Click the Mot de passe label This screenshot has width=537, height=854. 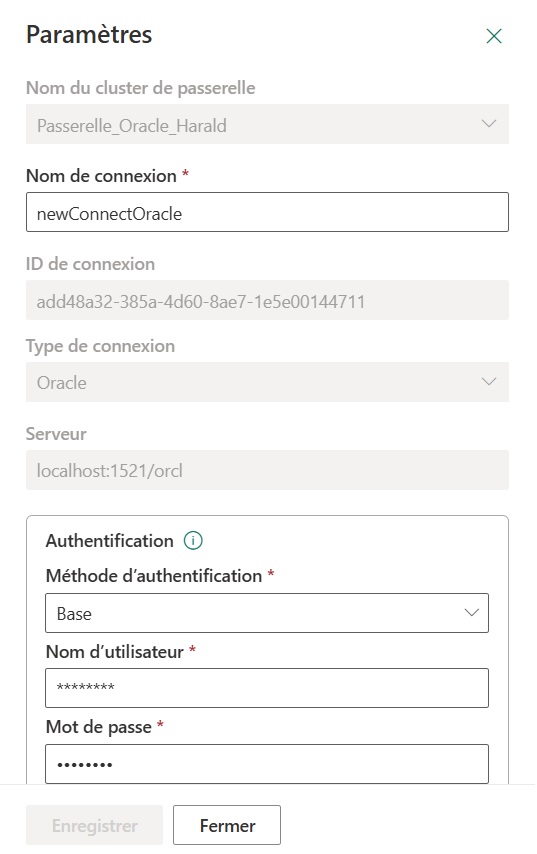(x=99, y=727)
